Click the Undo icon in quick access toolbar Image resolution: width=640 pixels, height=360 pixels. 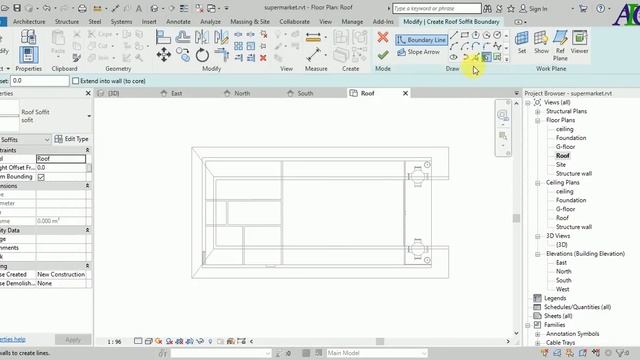tap(47, 8)
